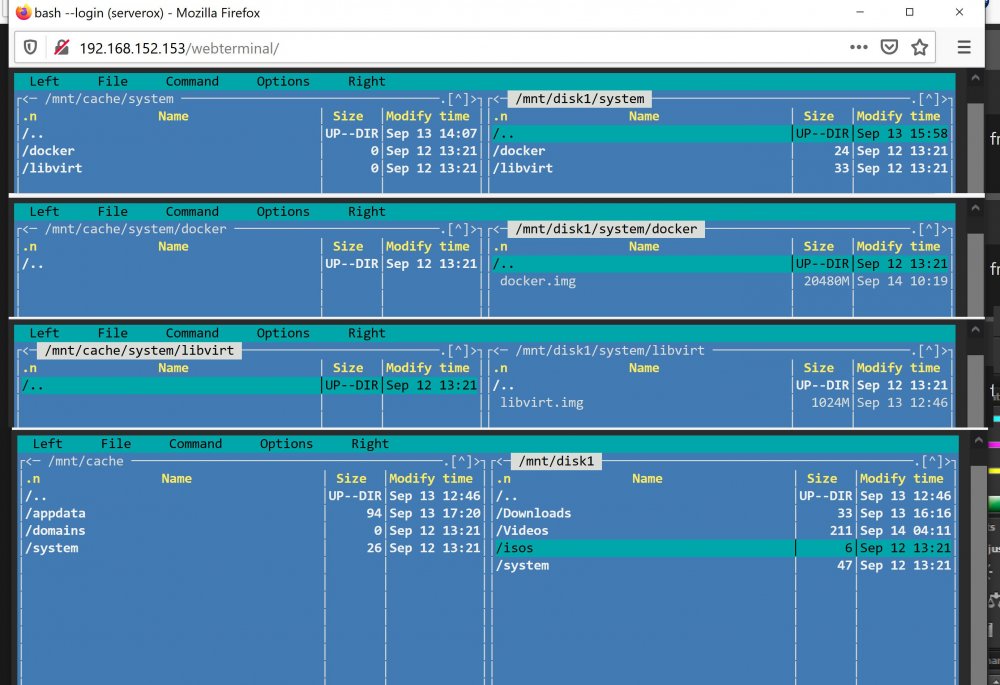The height and width of the screenshot is (685, 1000).
Task: Open the Firefox hamburger application menu
Action: (964, 47)
